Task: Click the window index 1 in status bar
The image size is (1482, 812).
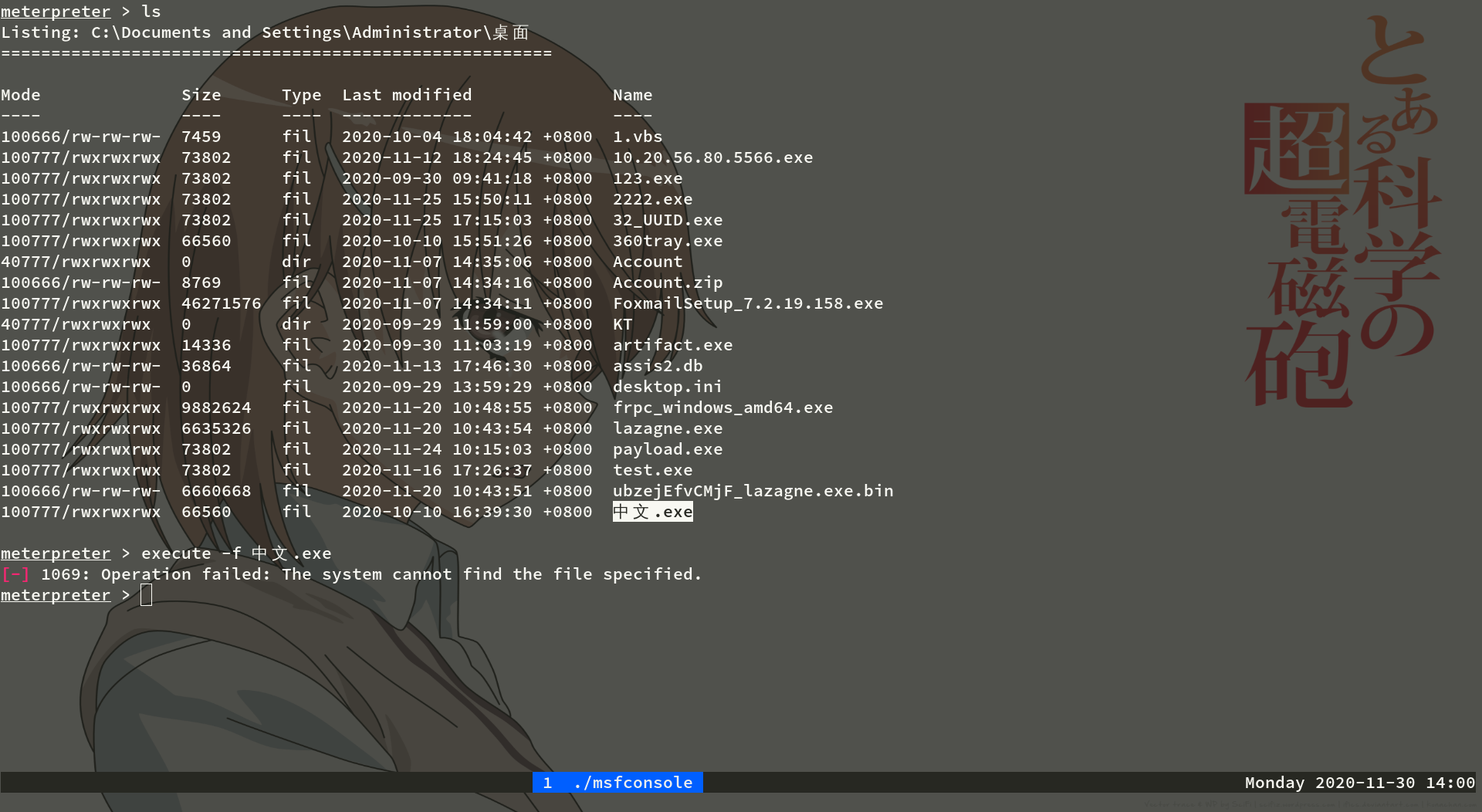Action: (547, 782)
